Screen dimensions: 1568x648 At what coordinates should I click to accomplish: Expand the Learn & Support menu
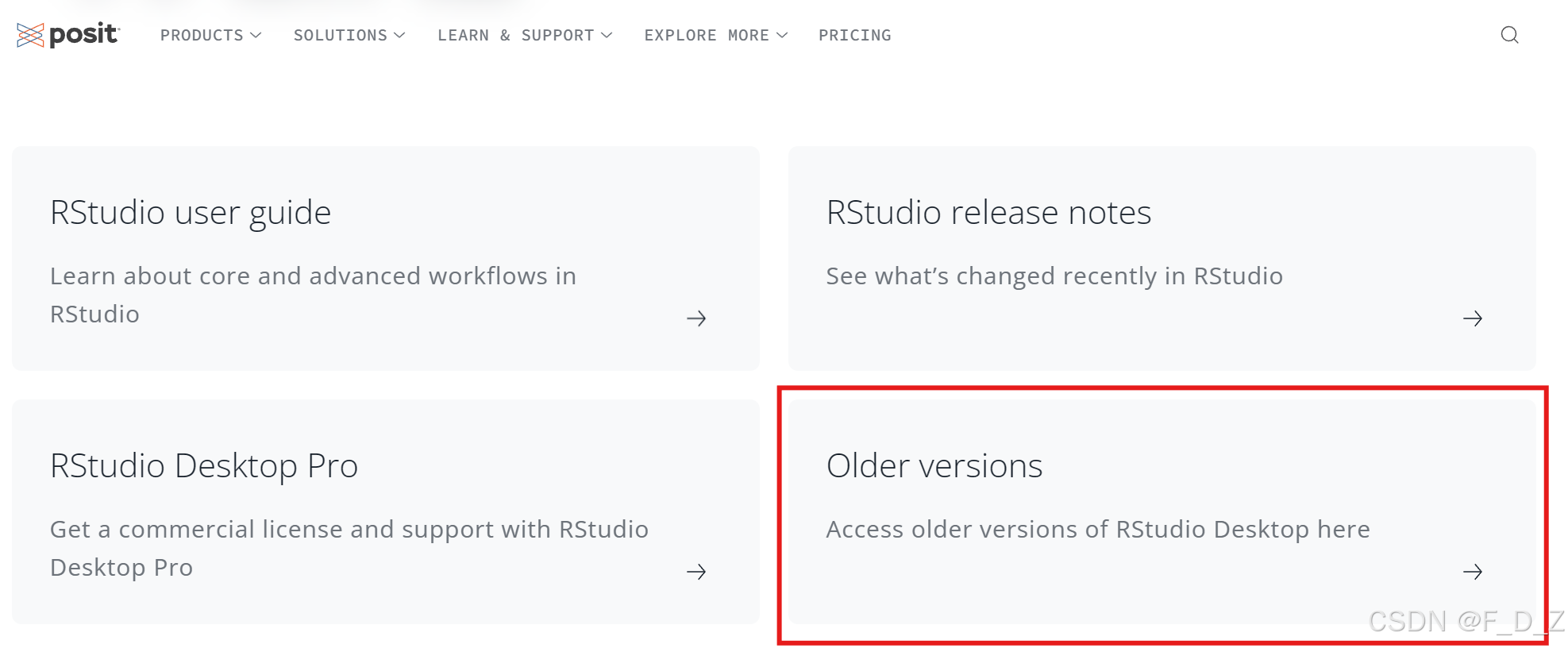point(525,35)
